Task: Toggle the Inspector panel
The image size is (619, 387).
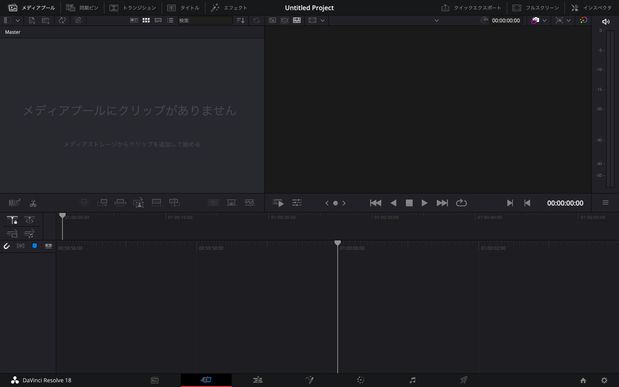Action: point(592,8)
